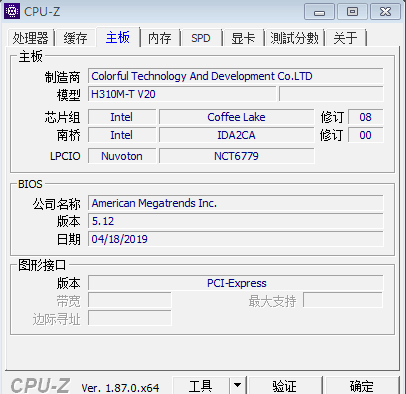This screenshot has width=406, height=394.
Task: Open the SPD tab
Action: click(x=201, y=38)
